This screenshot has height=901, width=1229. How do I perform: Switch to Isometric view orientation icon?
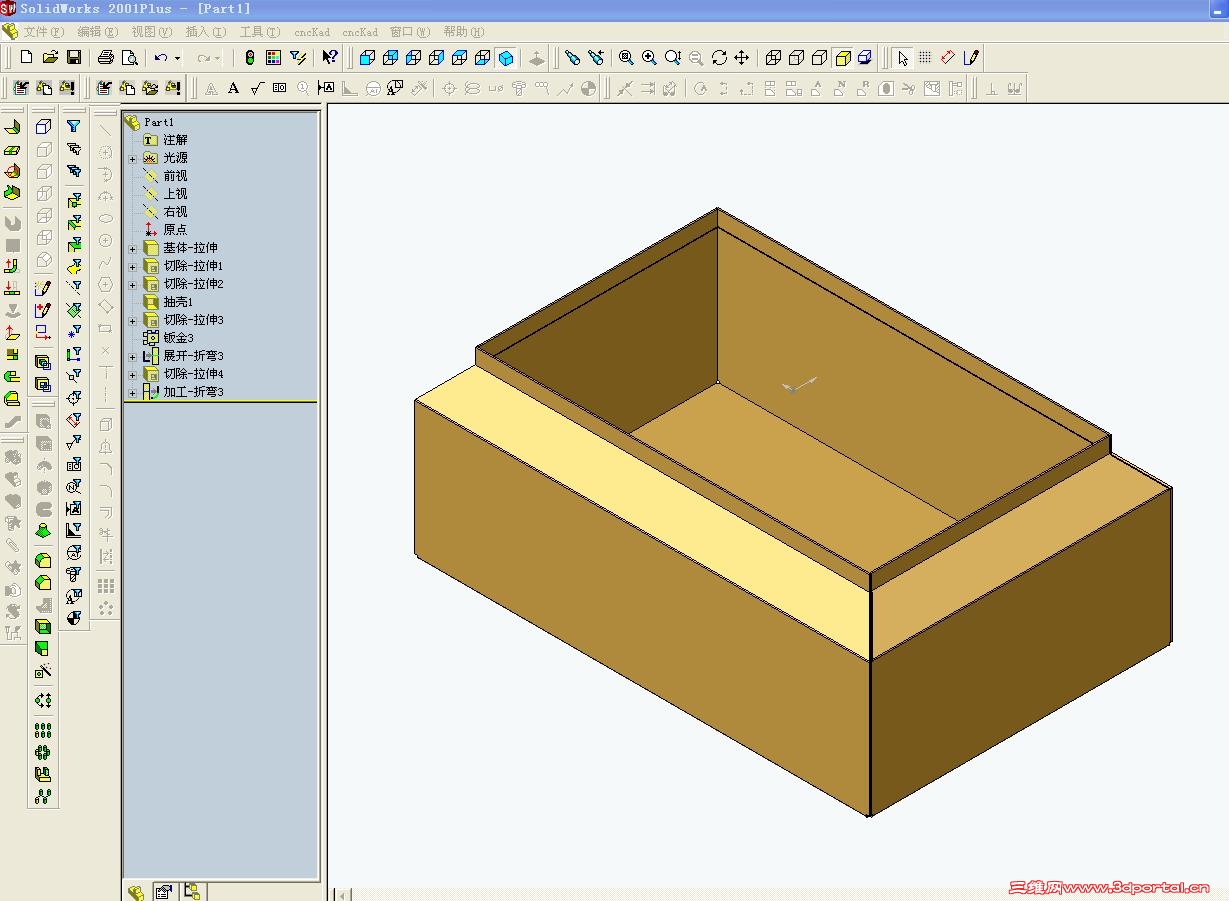tap(506, 58)
